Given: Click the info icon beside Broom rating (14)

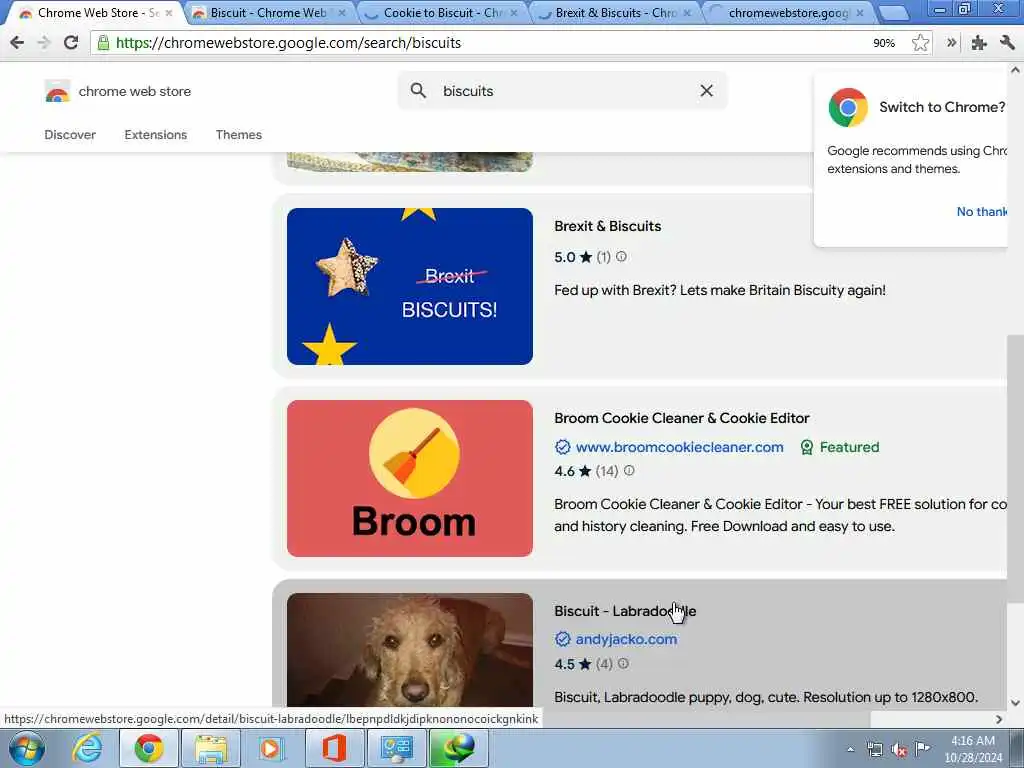Looking at the screenshot, I should pos(629,470).
